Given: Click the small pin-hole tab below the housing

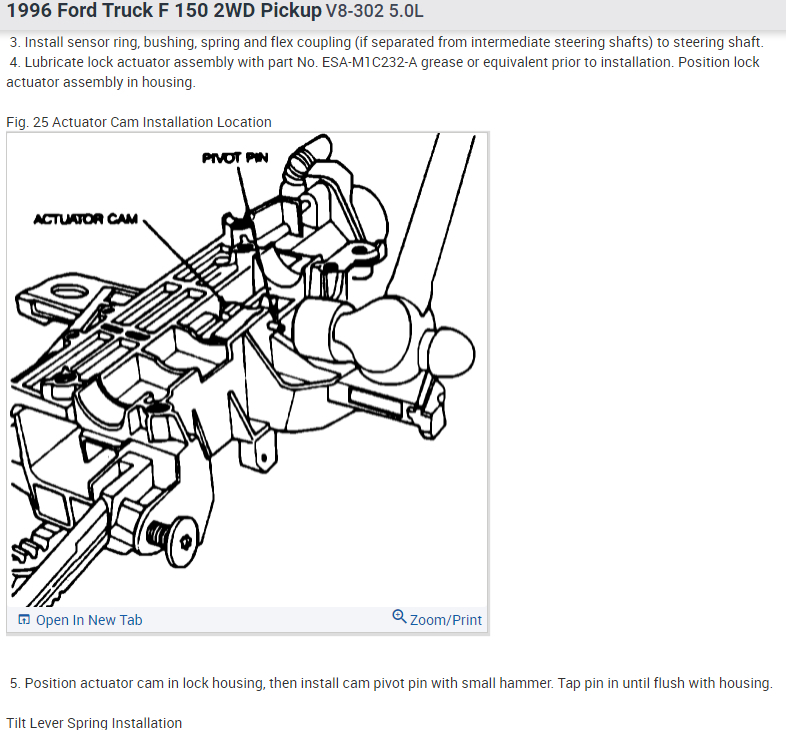Looking at the screenshot, I should [262, 451].
